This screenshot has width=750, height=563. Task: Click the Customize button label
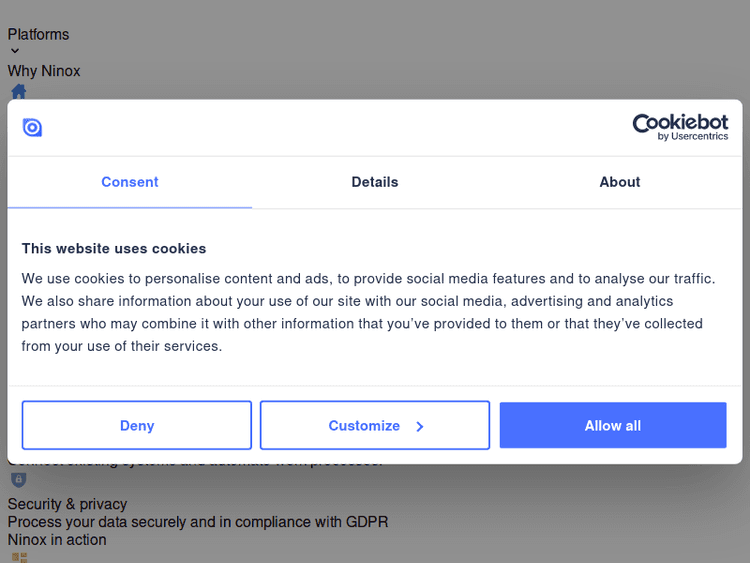[364, 426]
